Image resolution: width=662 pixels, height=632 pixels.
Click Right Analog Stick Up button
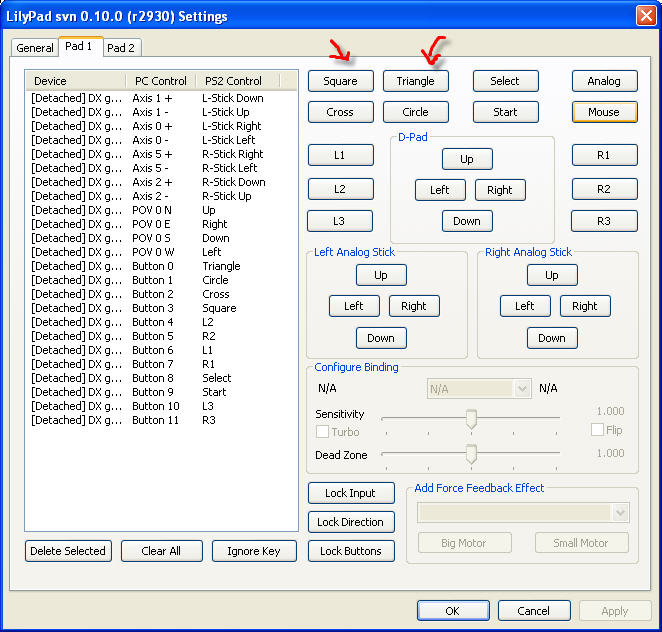pos(552,275)
